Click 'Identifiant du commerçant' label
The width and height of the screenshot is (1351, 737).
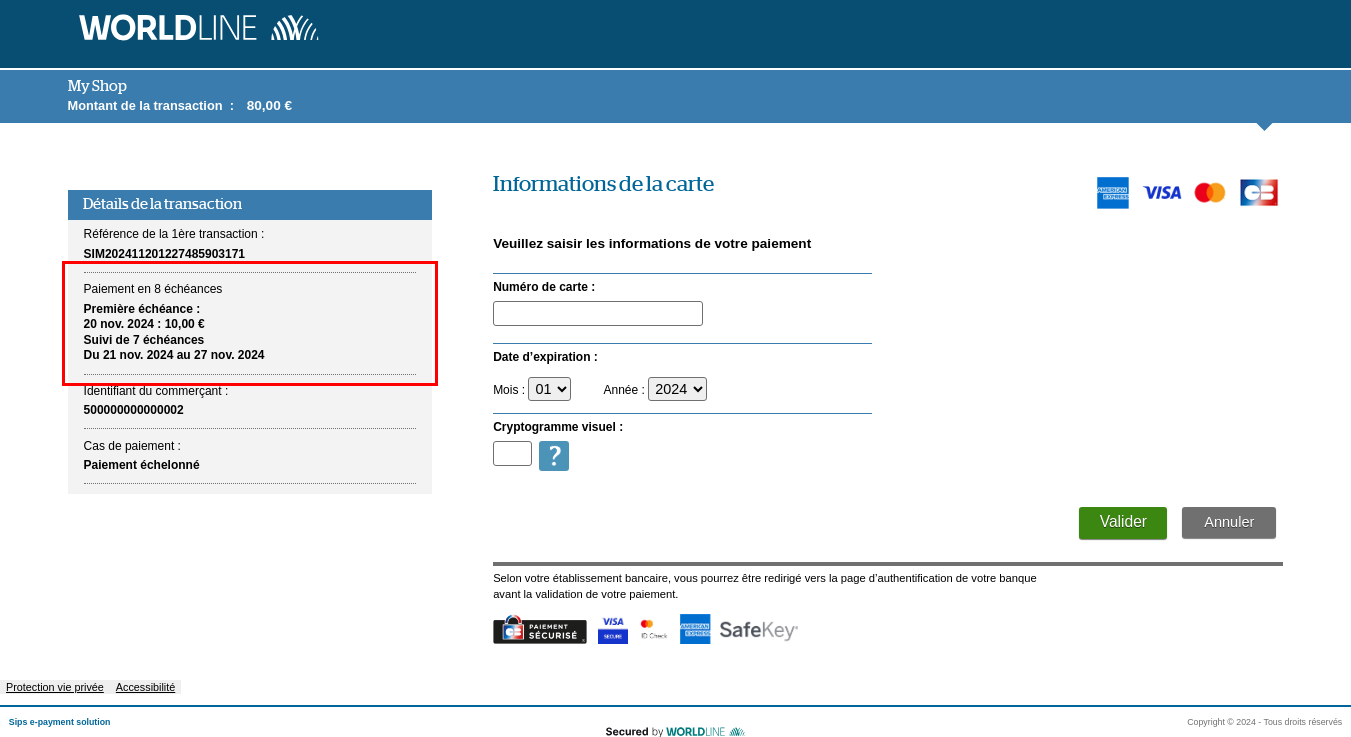click(156, 391)
